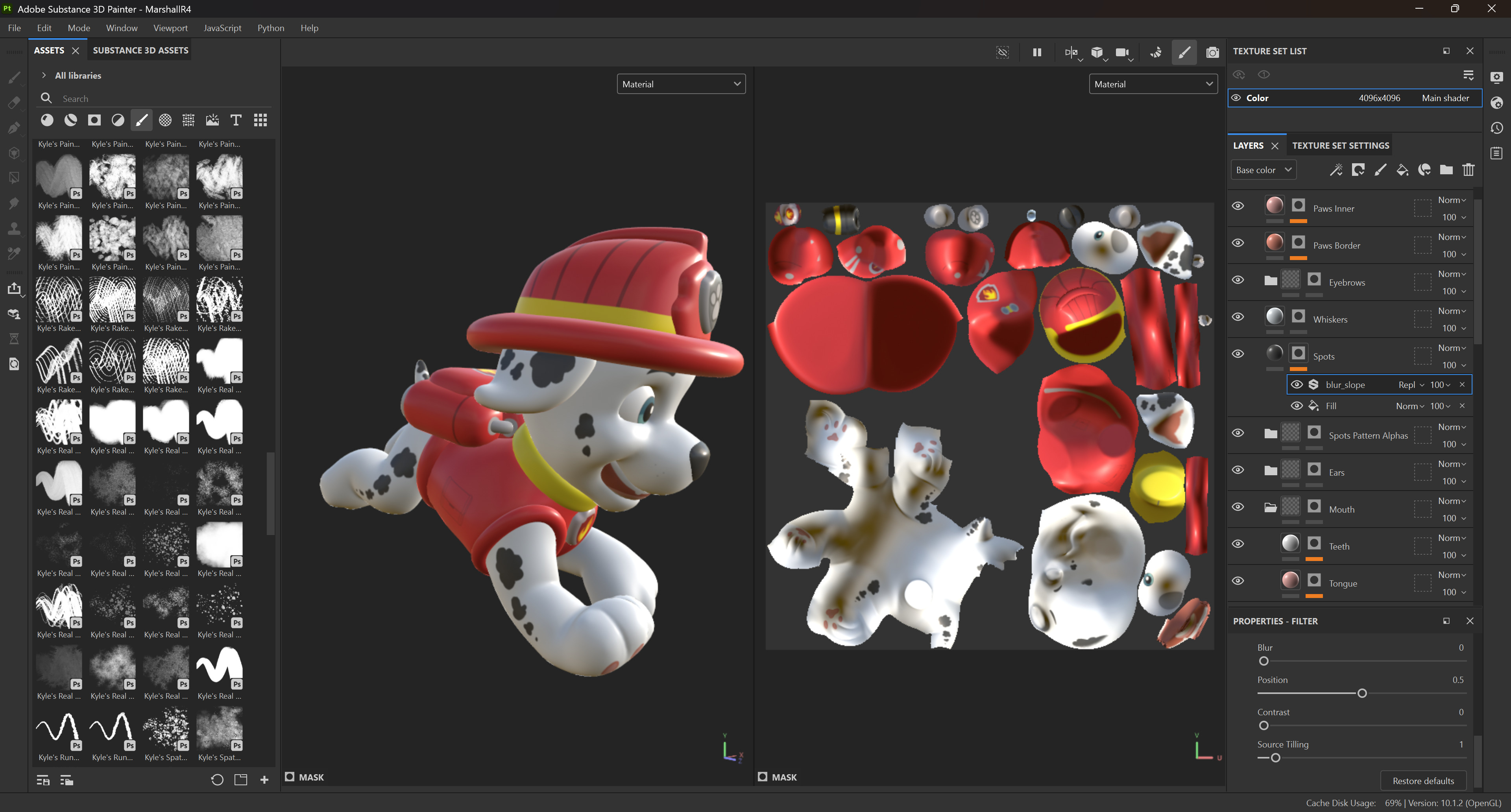1511x812 pixels.
Task: Toggle visibility of Fill effect
Action: (x=1297, y=406)
